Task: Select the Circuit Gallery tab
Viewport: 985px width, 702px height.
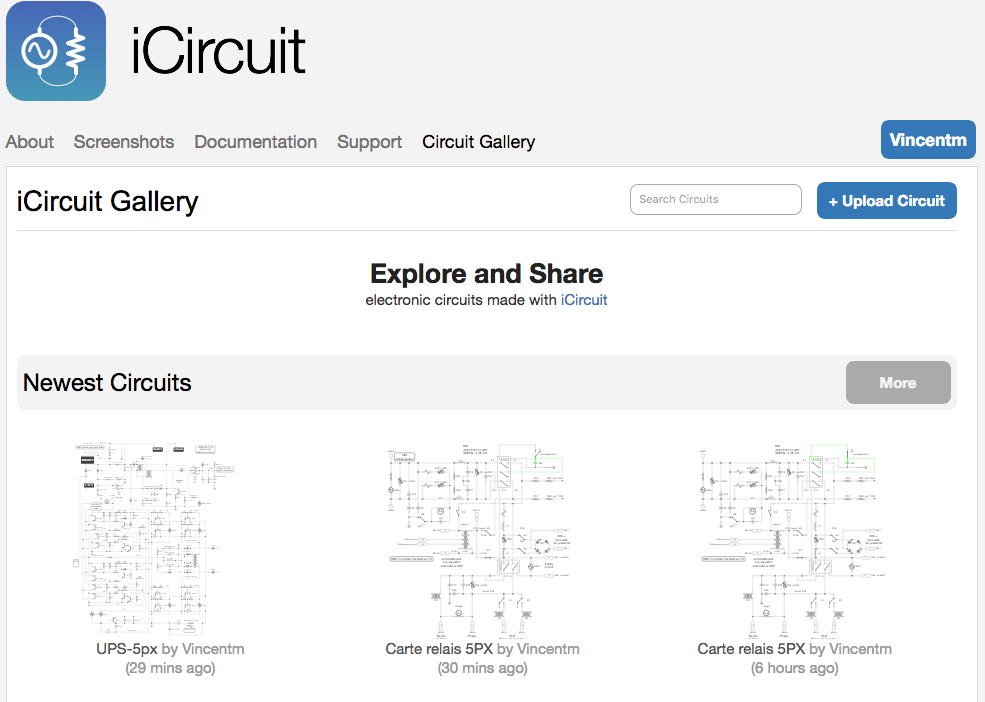Action: pyautogui.click(x=479, y=142)
